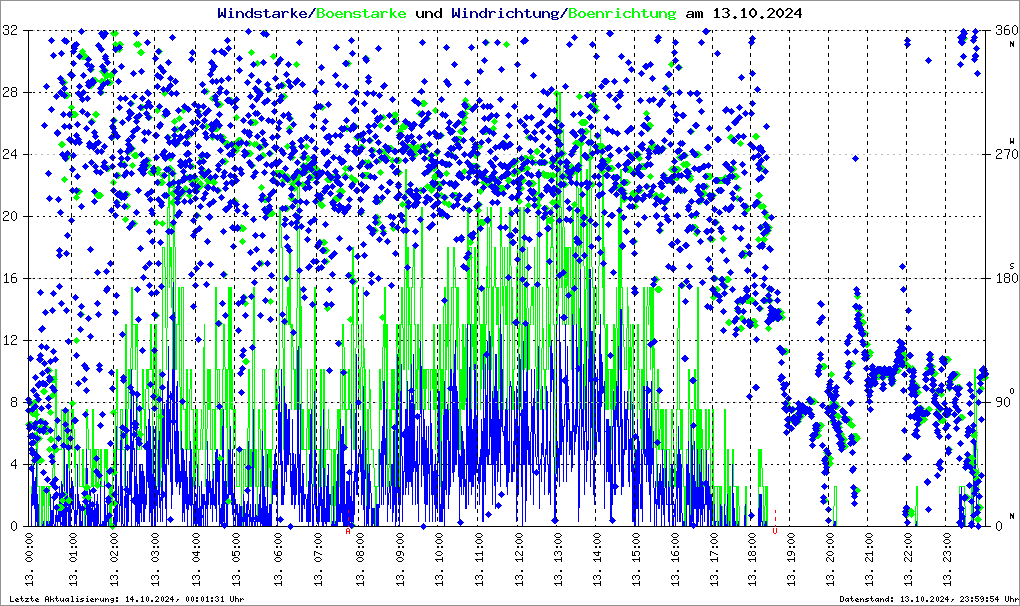This screenshot has width=1020, height=606.
Task: Click the wind-speed axis label '32'
Action: click(10, 30)
